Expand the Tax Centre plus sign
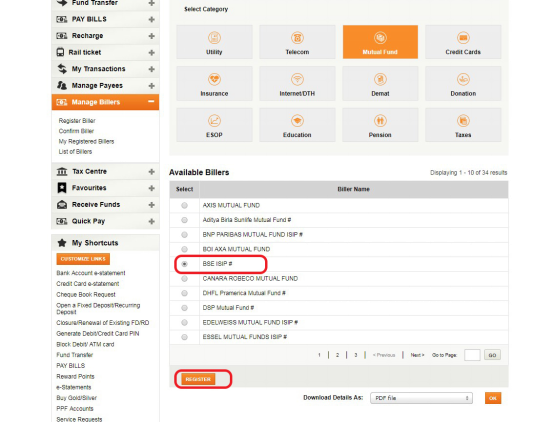This screenshot has height=423, width=553. pos(152,172)
